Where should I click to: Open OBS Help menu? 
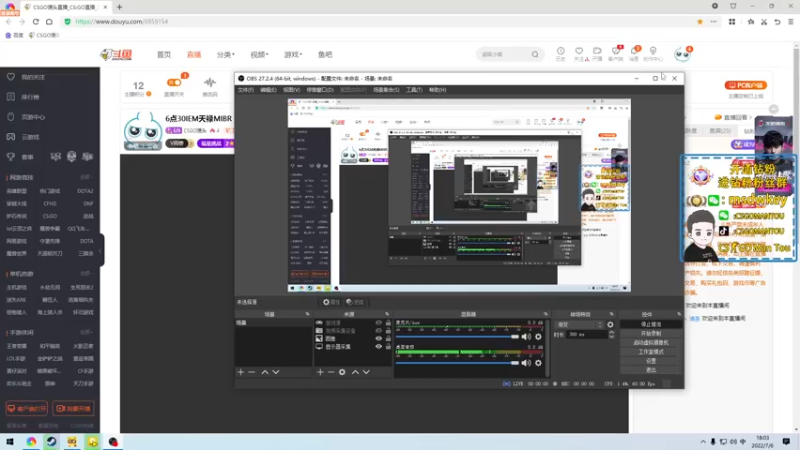pos(437,90)
